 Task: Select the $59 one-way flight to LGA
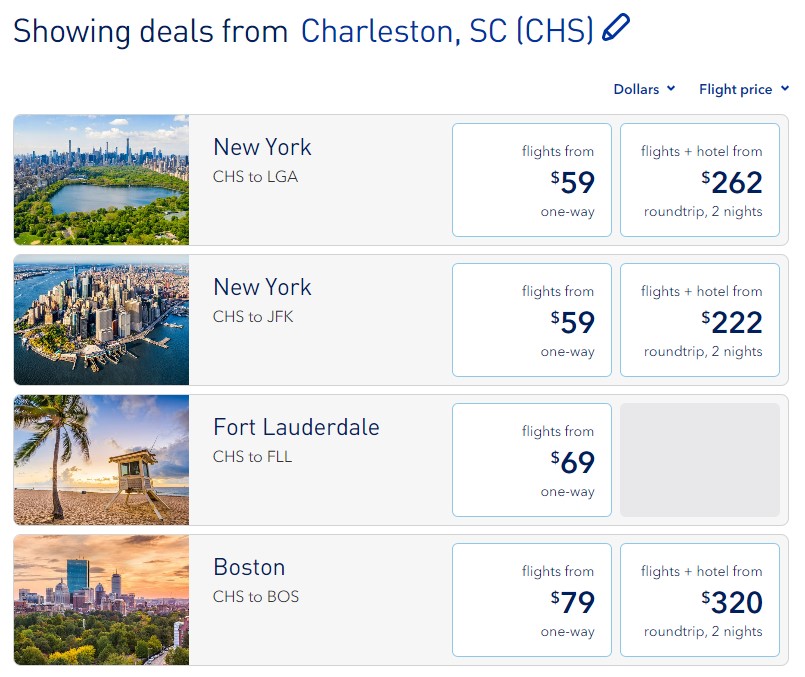(532, 180)
